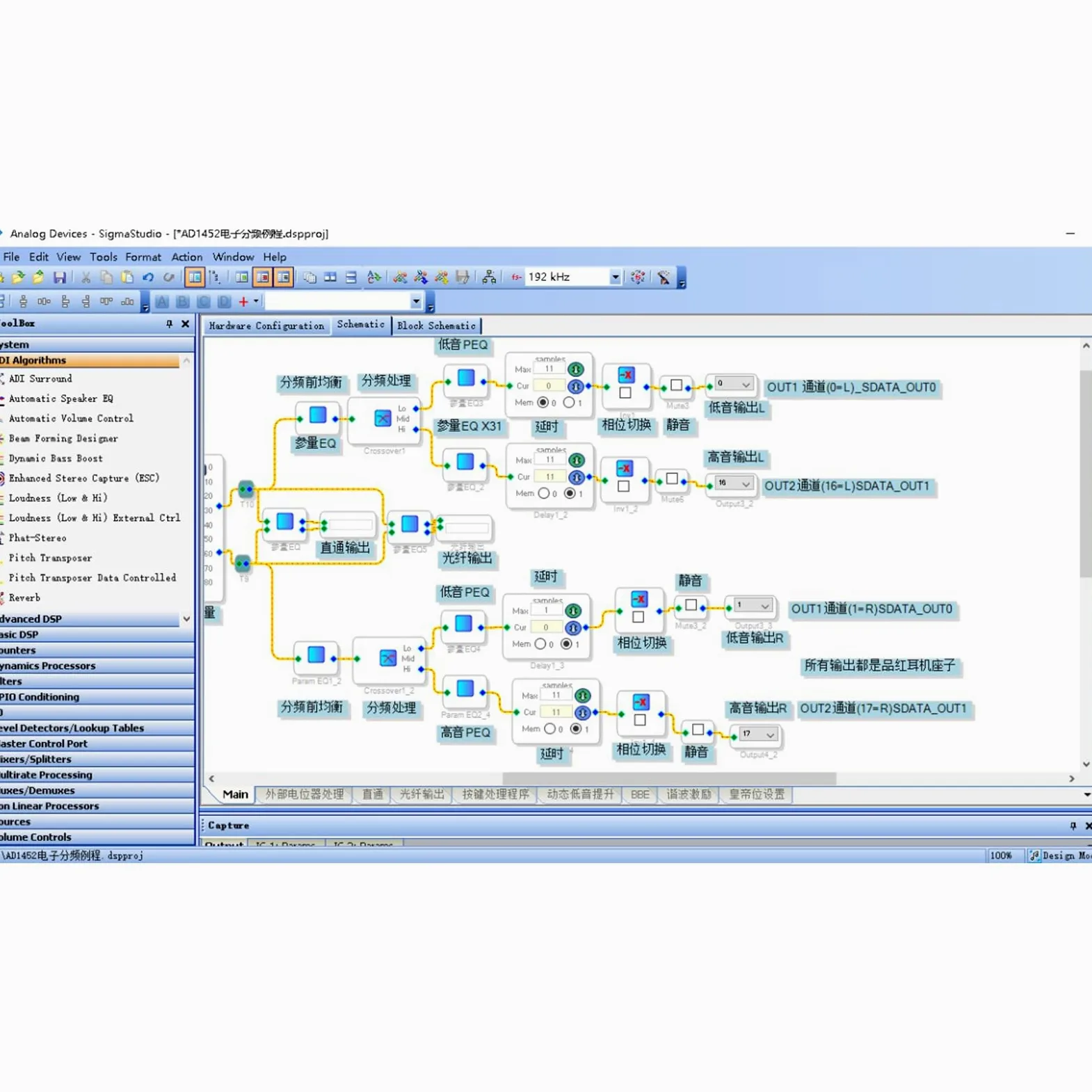Open the Dynamics Processors toolbox category
Screen dimensions: 1092x1092
(97, 666)
